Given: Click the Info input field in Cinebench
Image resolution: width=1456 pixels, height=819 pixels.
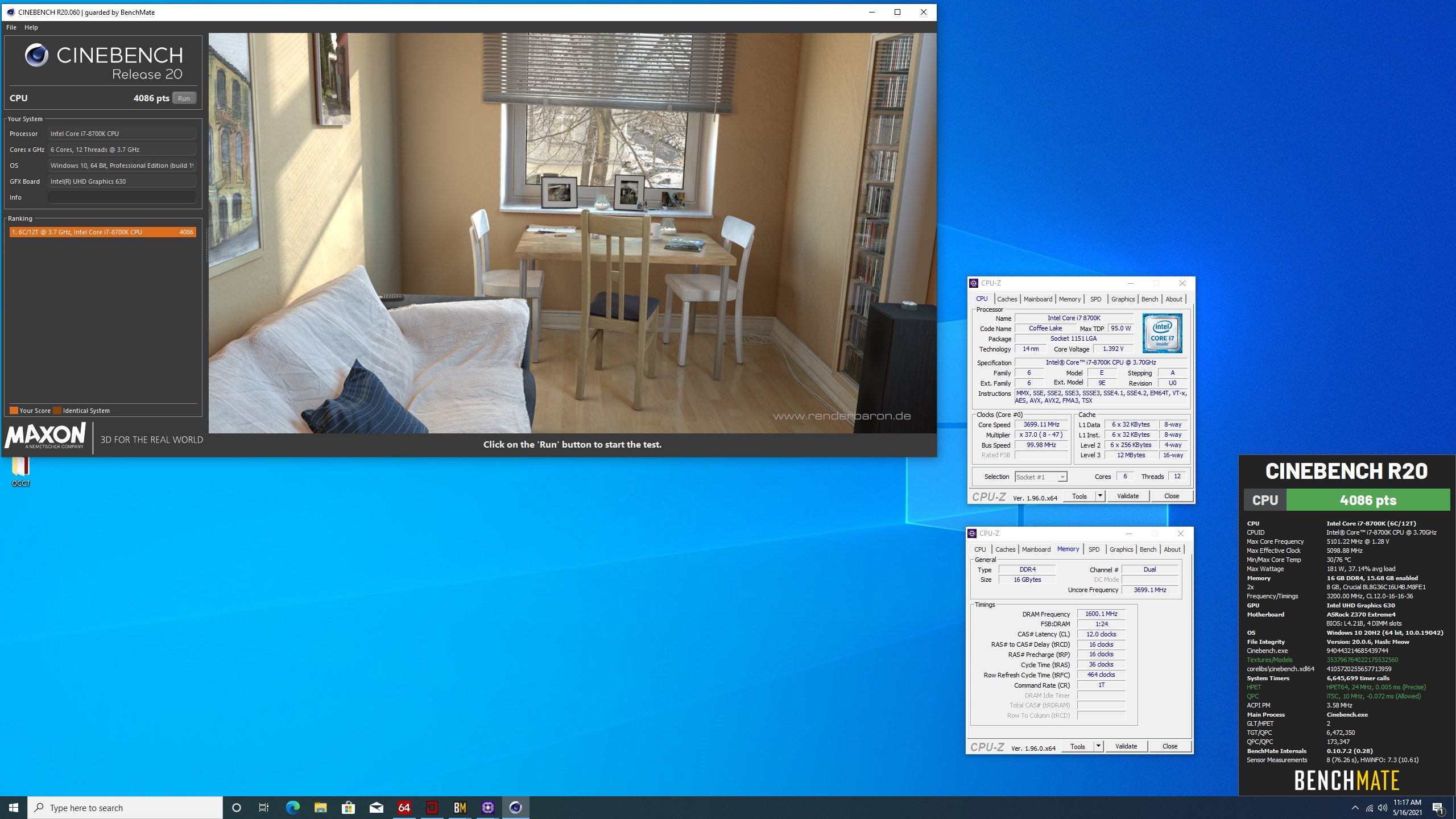Looking at the screenshot, I should point(122,197).
